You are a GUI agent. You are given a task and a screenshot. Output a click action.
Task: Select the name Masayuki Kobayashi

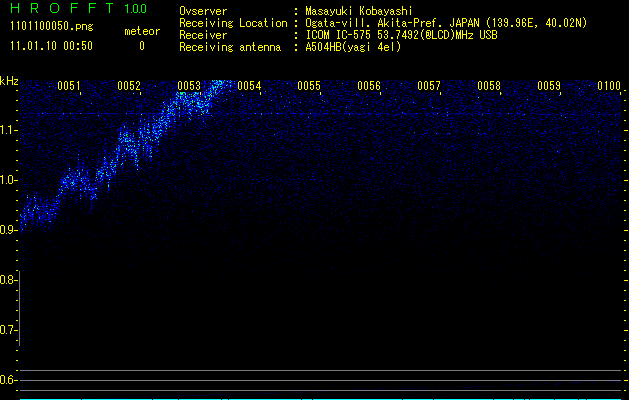pyautogui.click(x=359, y=11)
